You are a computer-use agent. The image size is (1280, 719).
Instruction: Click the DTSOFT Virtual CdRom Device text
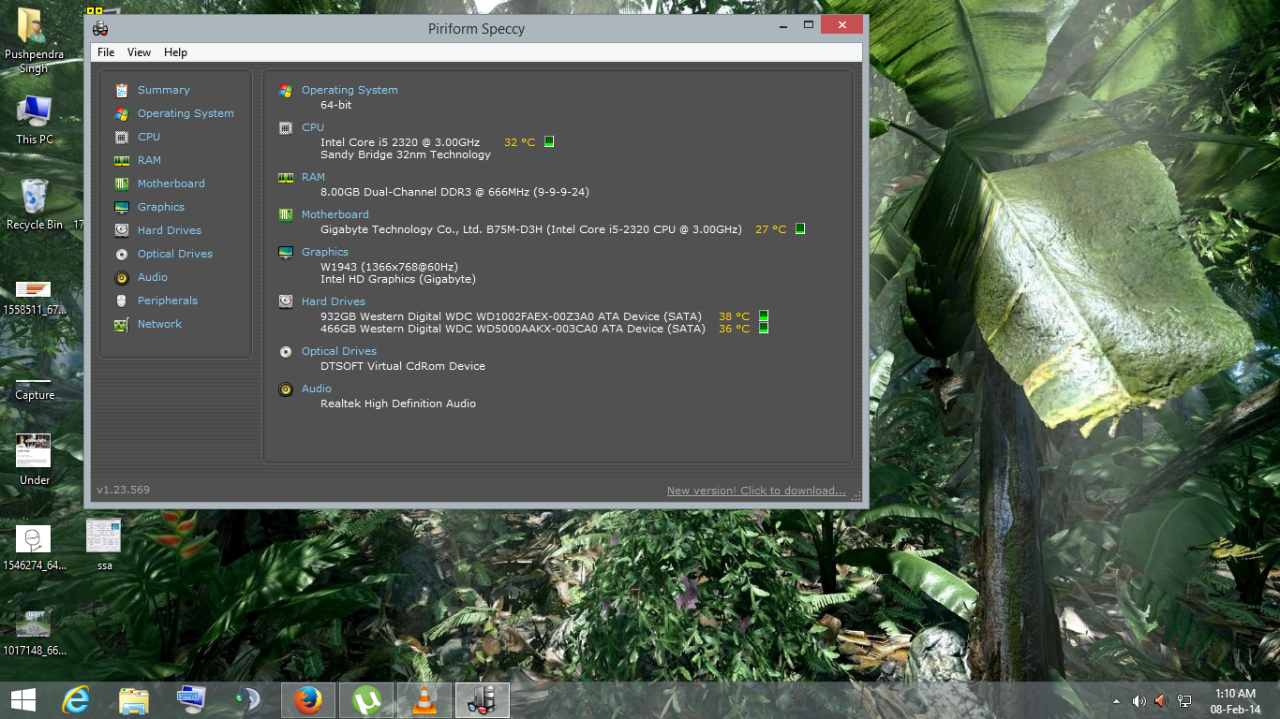pyautogui.click(x=403, y=366)
